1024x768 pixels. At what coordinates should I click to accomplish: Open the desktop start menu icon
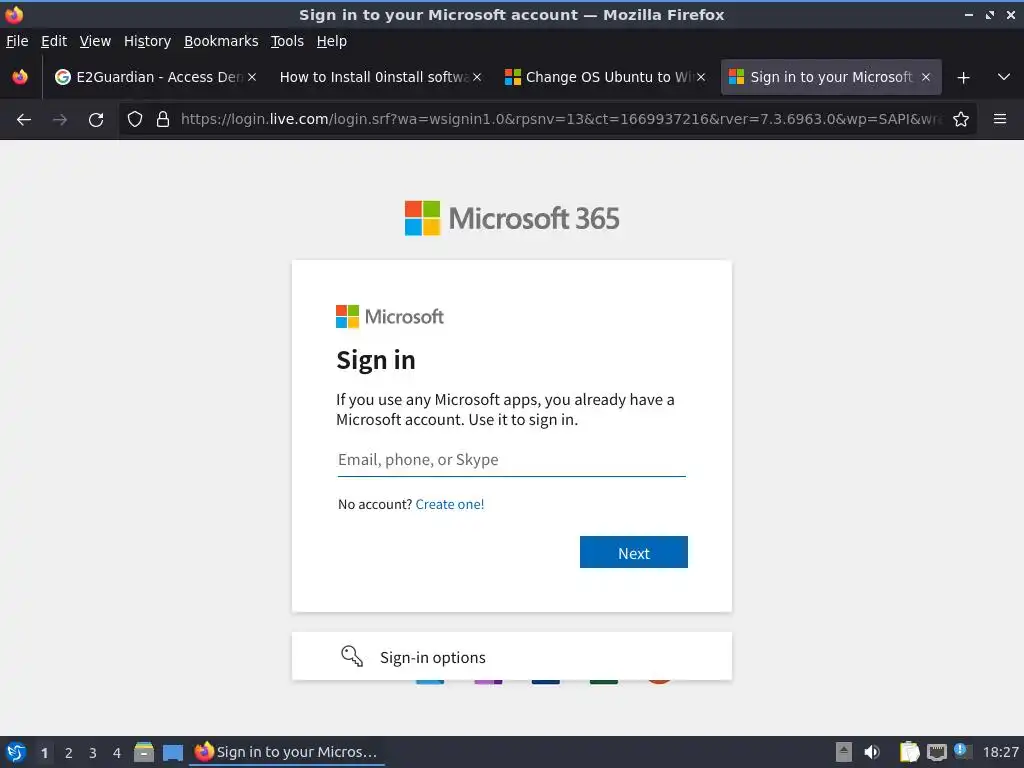[x=16, y=752]
